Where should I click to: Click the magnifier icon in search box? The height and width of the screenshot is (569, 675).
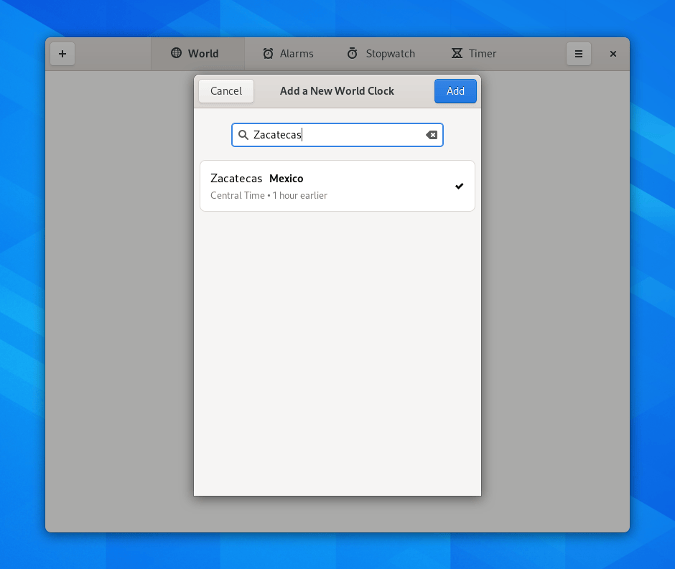coord(243,135)
